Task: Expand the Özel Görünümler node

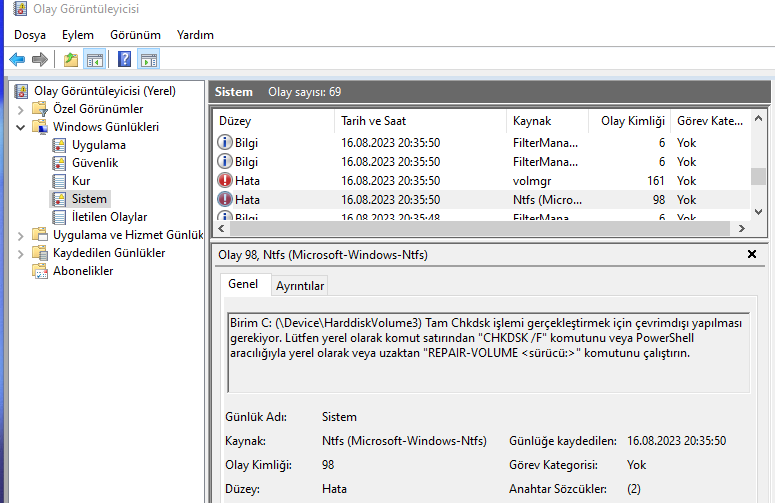Action: tap(21, 109)
